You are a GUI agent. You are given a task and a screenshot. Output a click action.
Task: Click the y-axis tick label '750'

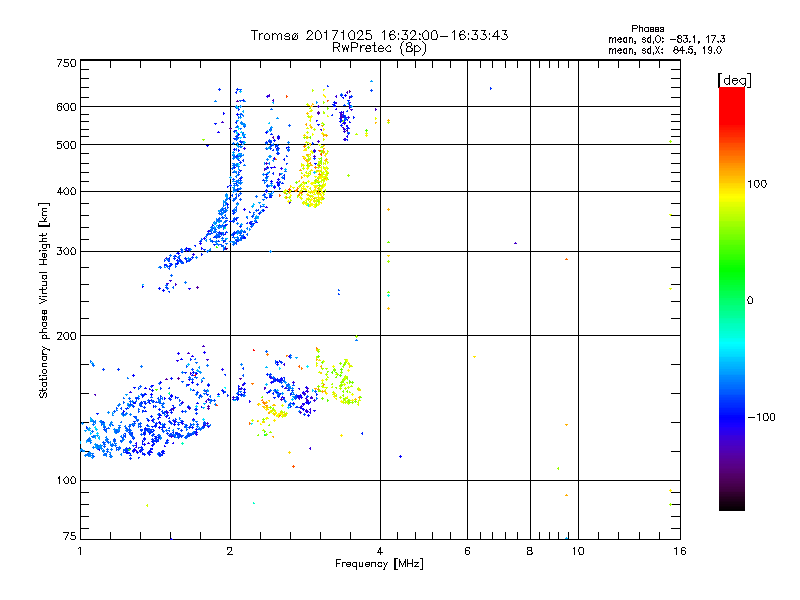click(66, 63)
